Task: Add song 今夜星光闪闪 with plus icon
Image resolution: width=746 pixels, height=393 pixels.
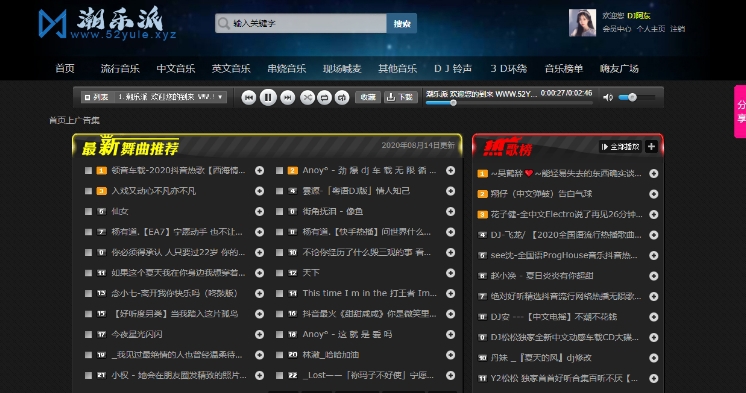Action: (259, 334)
